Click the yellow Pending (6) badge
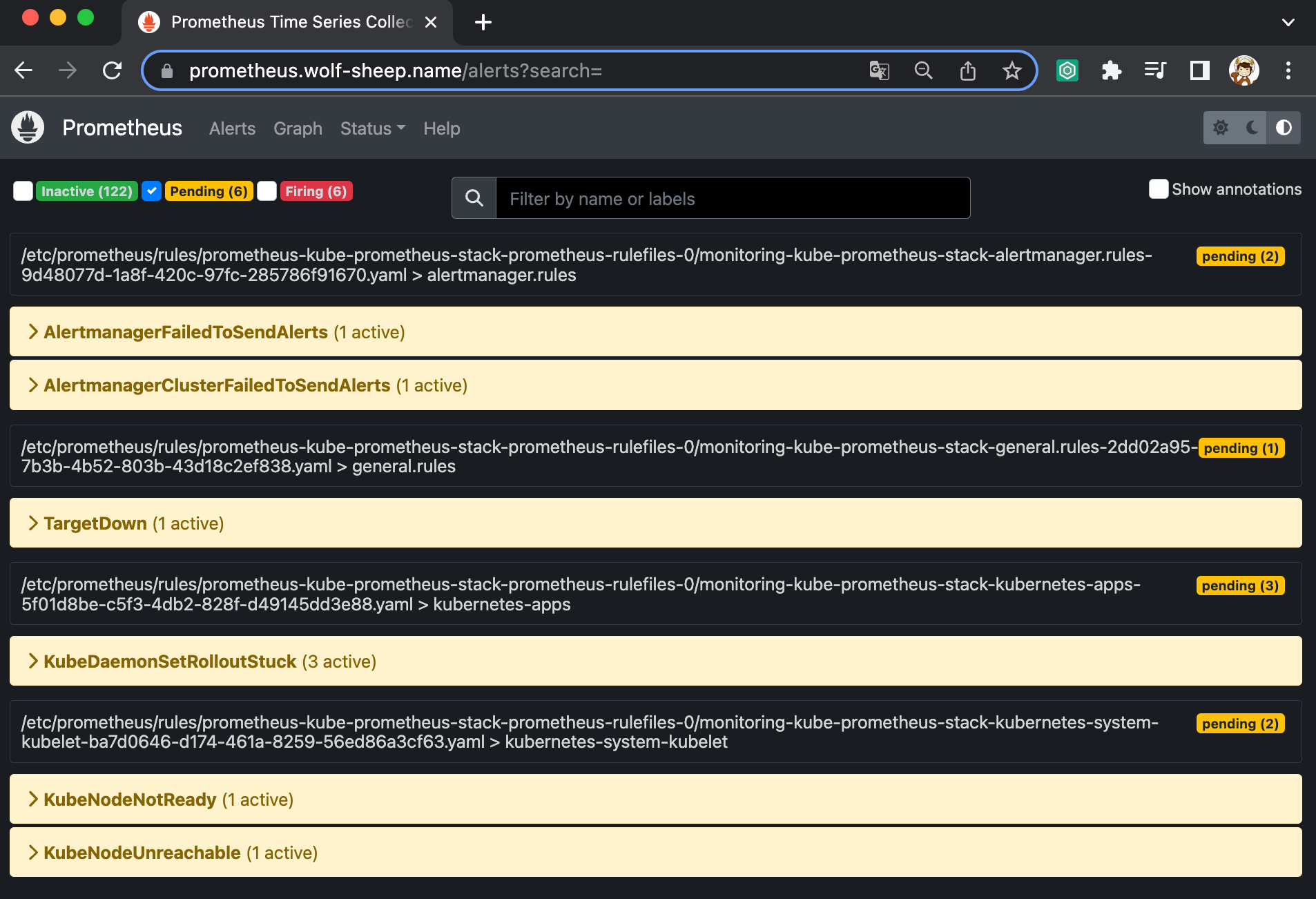Screen dimensions: 1316x899 (209, 191)
